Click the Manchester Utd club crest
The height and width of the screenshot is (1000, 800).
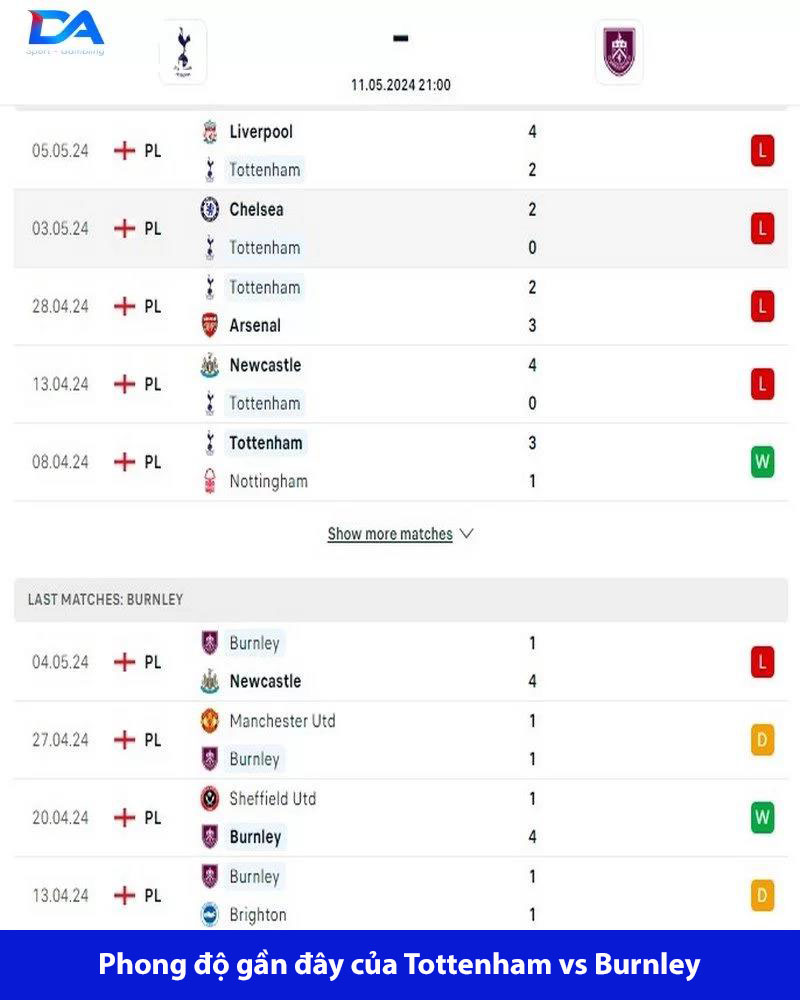(x=210, y=721)
